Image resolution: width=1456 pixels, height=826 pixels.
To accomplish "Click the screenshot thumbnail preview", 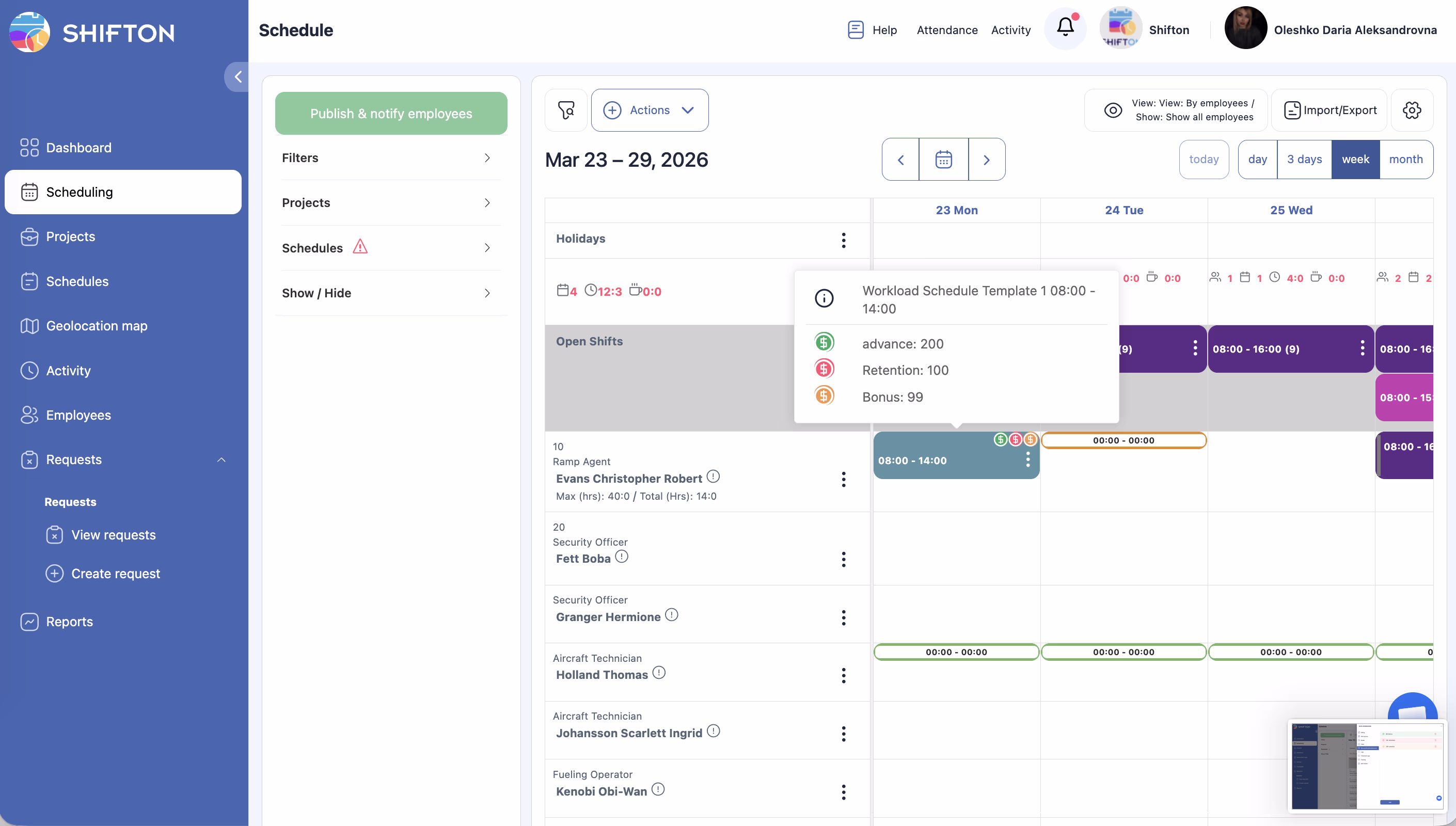I will 1366,765.
